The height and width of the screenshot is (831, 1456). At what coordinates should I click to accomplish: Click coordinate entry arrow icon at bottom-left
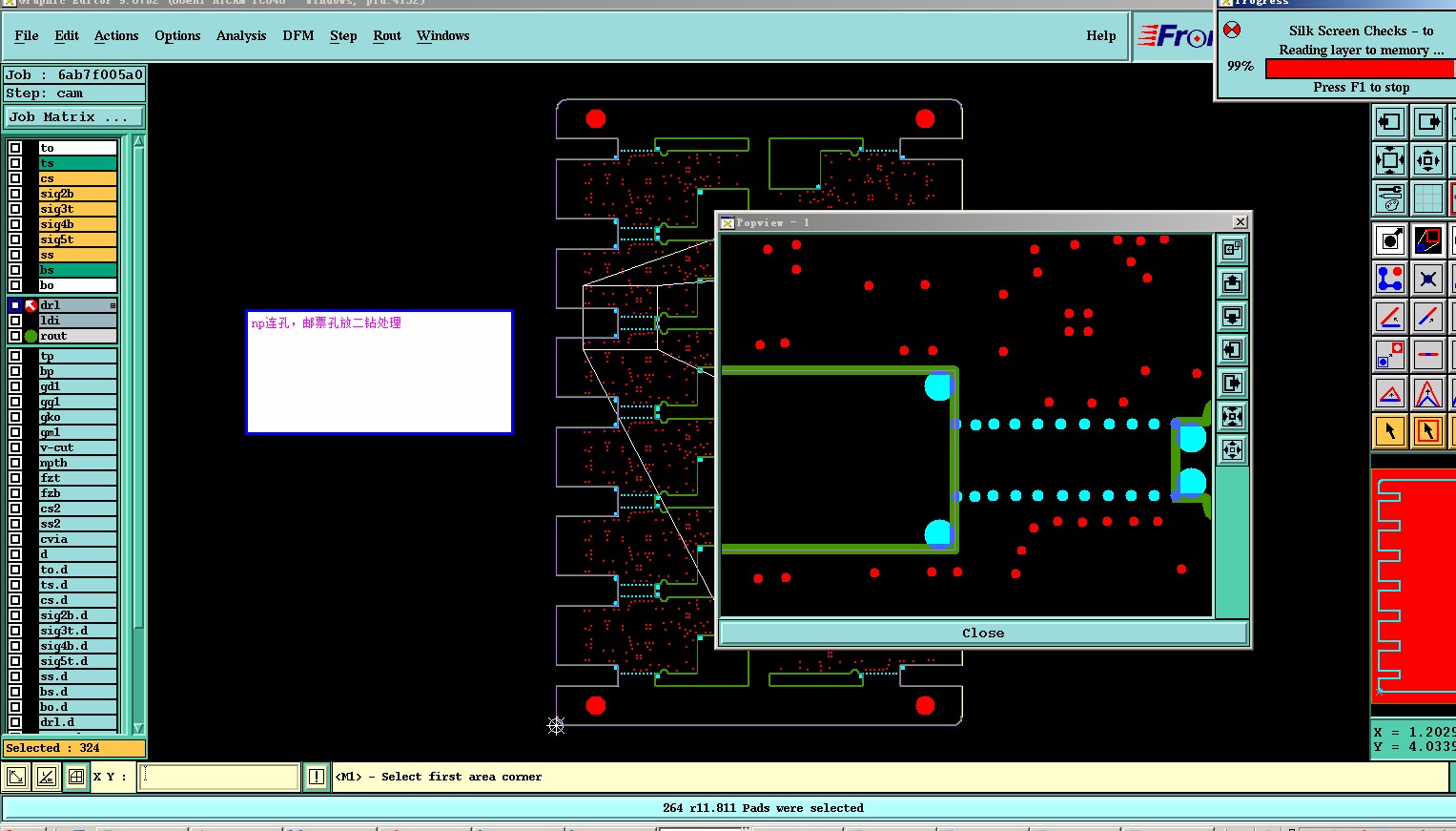(16, 777)
